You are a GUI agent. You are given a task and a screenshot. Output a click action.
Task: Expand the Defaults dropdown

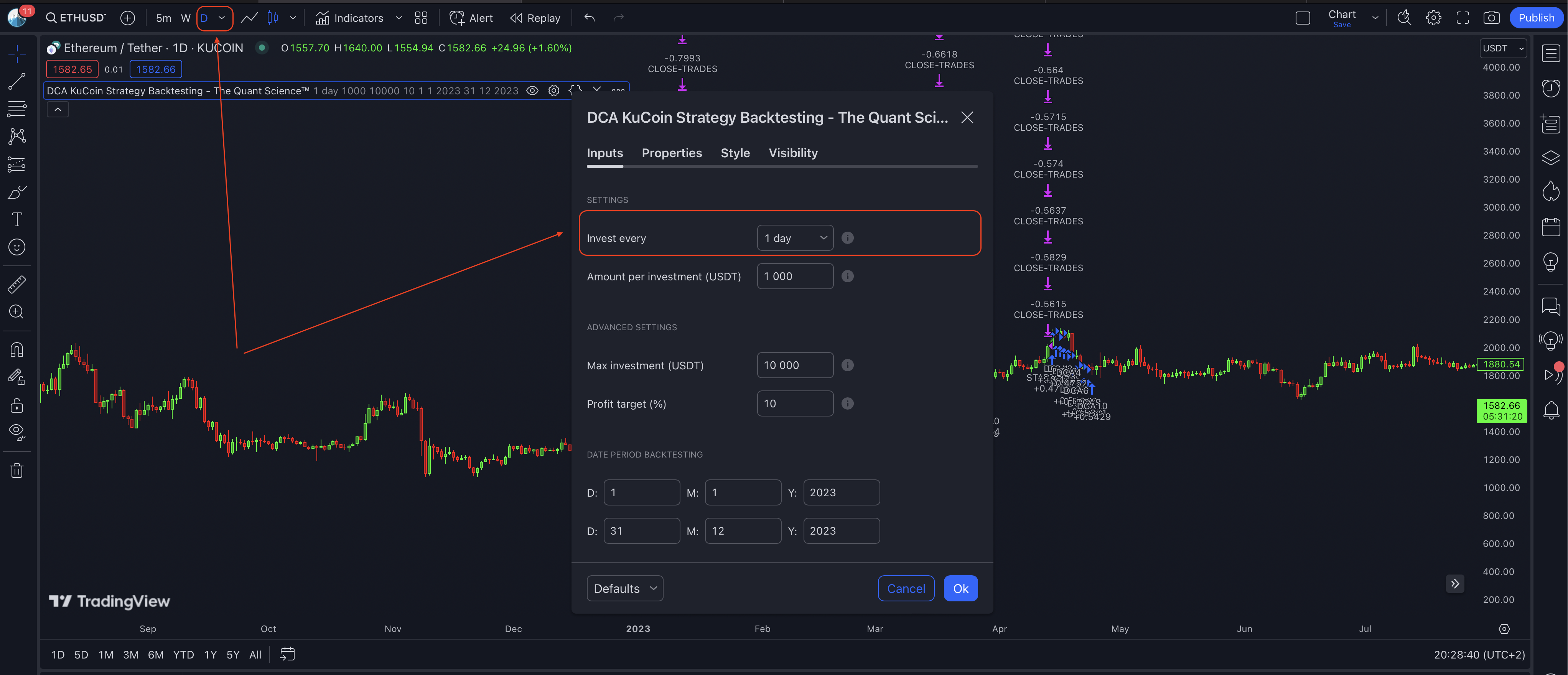(x=624, y=589)
